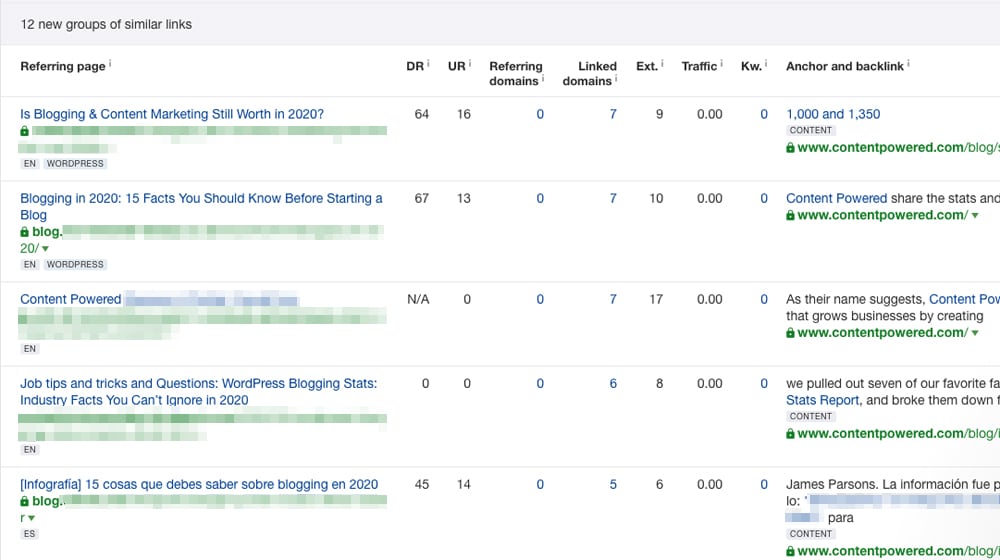The width and height of the screenshot is (1000, 560).
Task: Click DR value N/A
Action: point(418,299)
